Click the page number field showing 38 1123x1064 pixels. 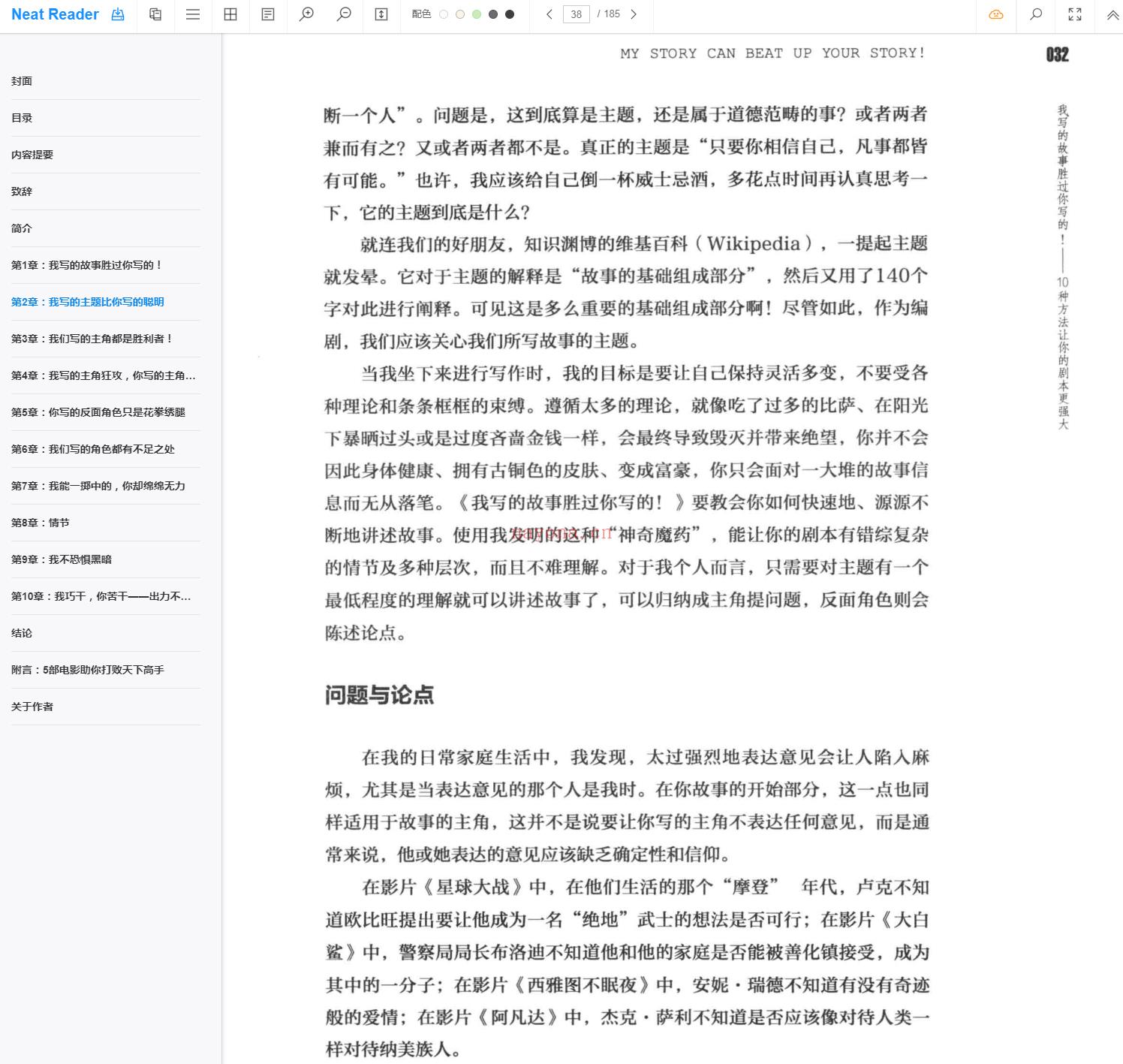(577, 14)
